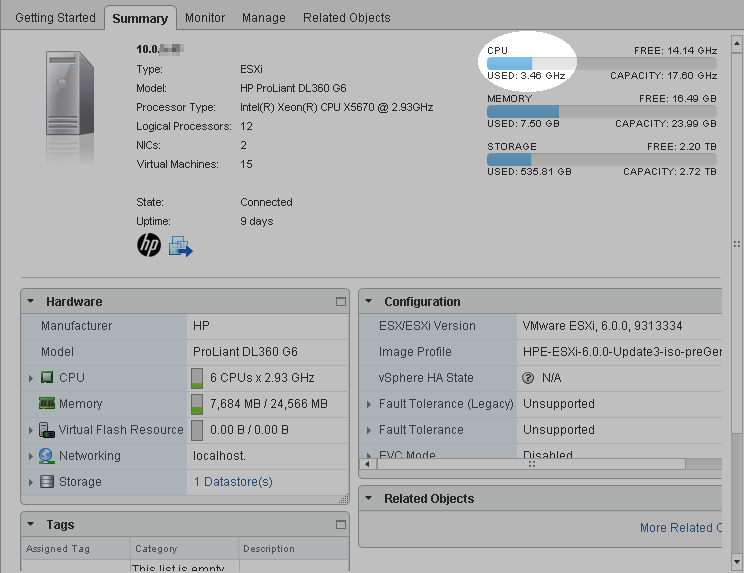Open the Getting Started tab

(x=55, y=18)
